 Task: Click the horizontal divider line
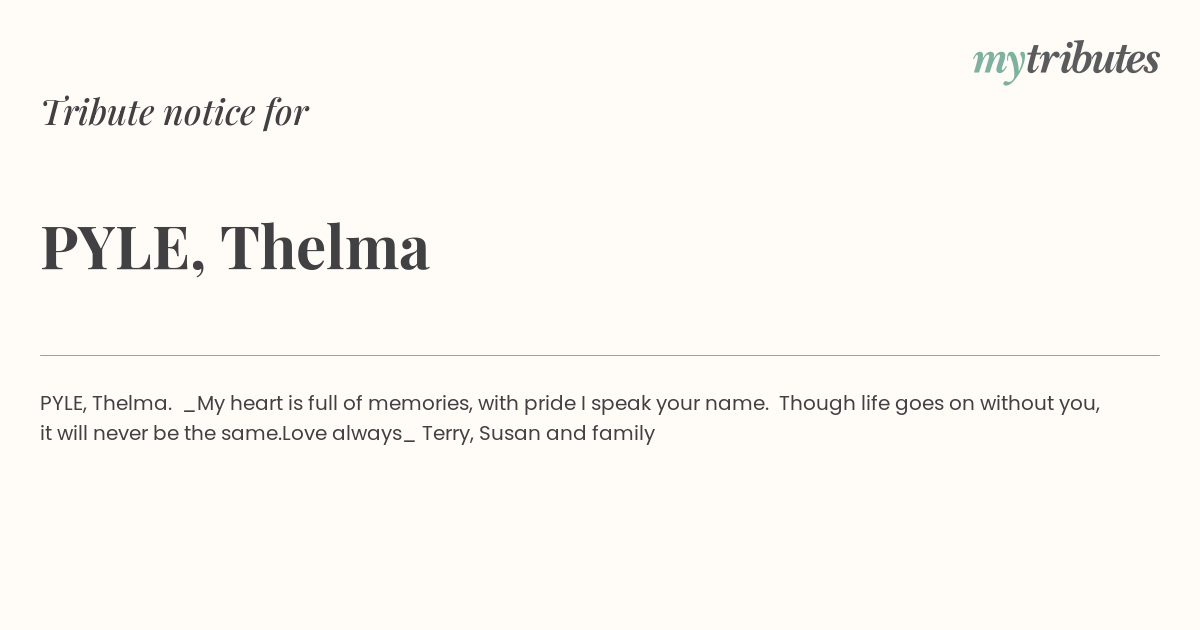[x=600, y=355]
